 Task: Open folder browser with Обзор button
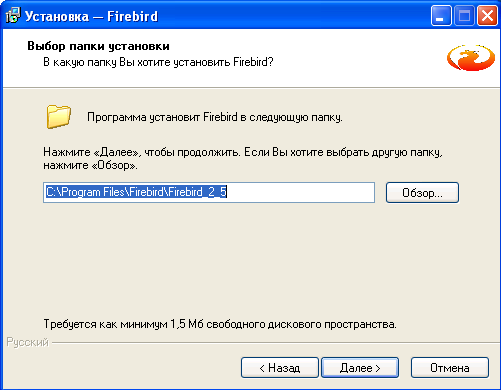(x=422, y=192)
